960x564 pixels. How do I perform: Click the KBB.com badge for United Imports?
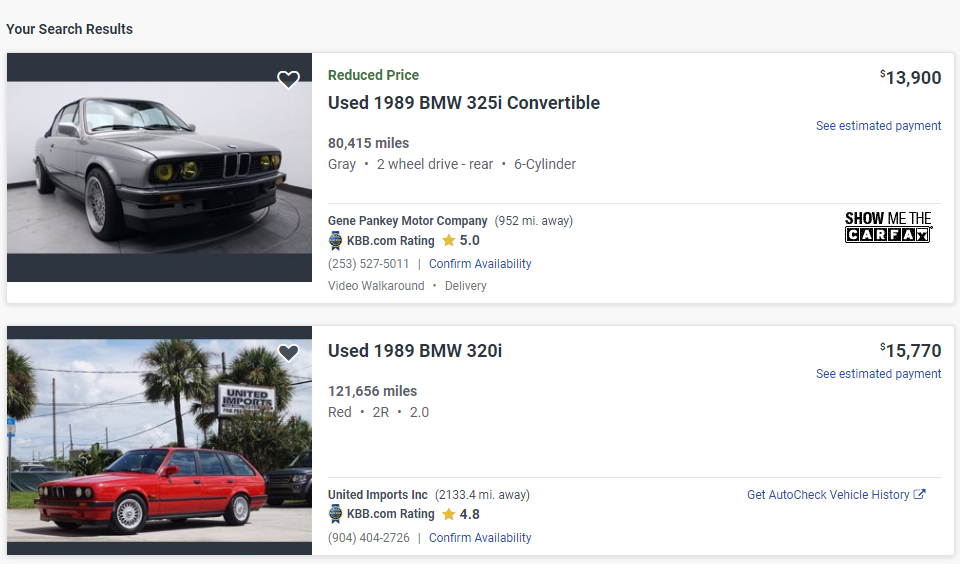336,514
